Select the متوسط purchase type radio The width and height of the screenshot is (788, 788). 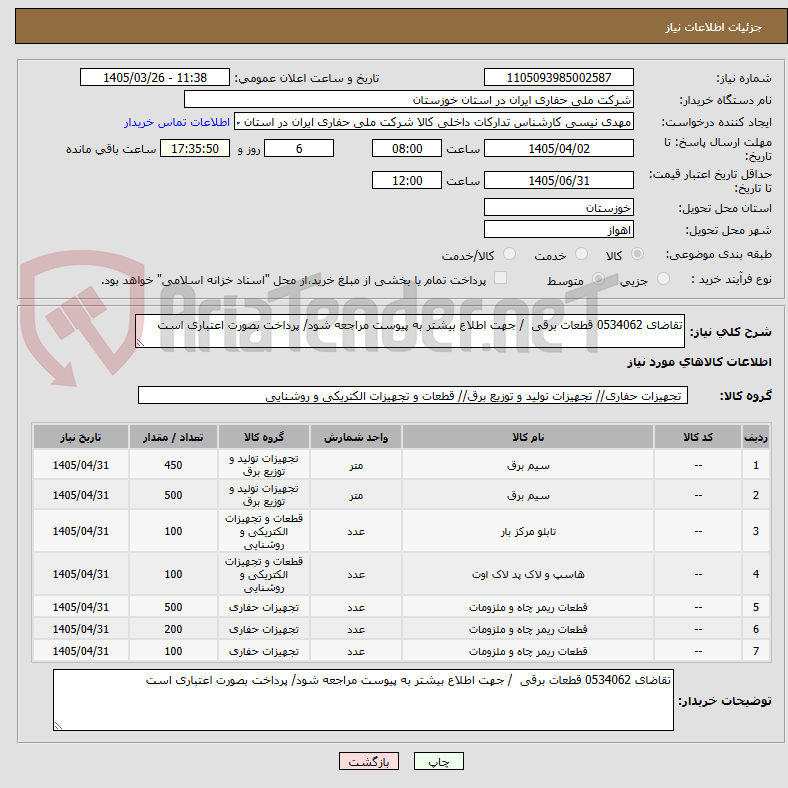598,278
